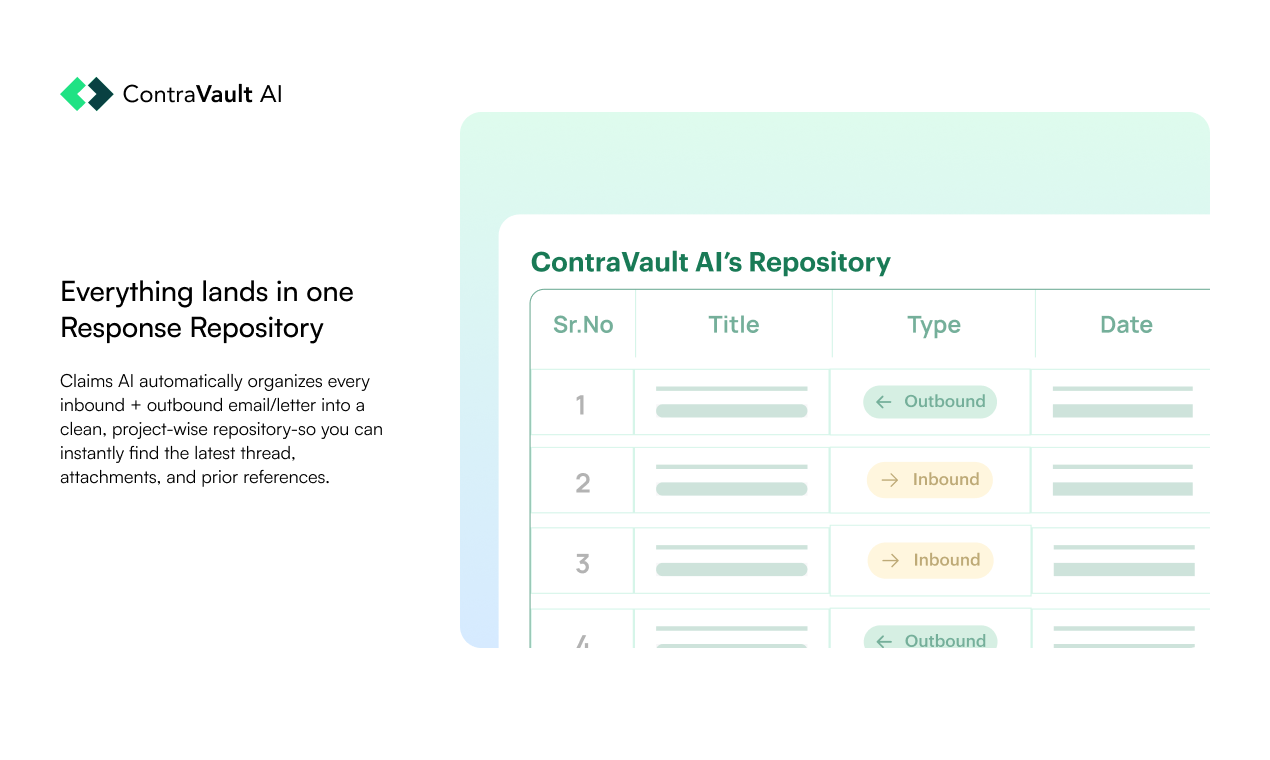Click the right arrow icon in row 3's Inbound badge
Viewport: 1270px width, 760px height.
tap(889, 561)
